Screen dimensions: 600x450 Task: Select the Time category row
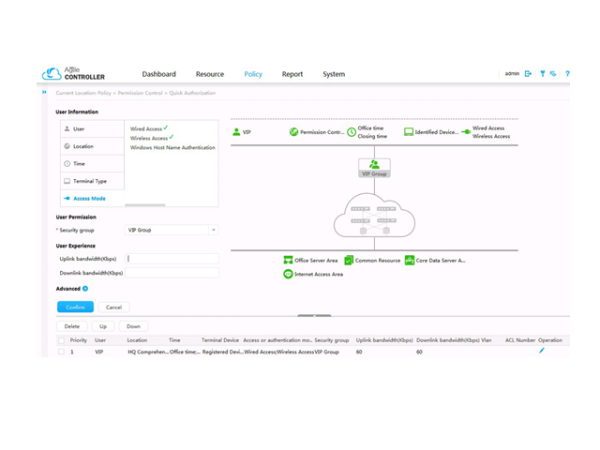pyautogui.click(x=92, y=164)
